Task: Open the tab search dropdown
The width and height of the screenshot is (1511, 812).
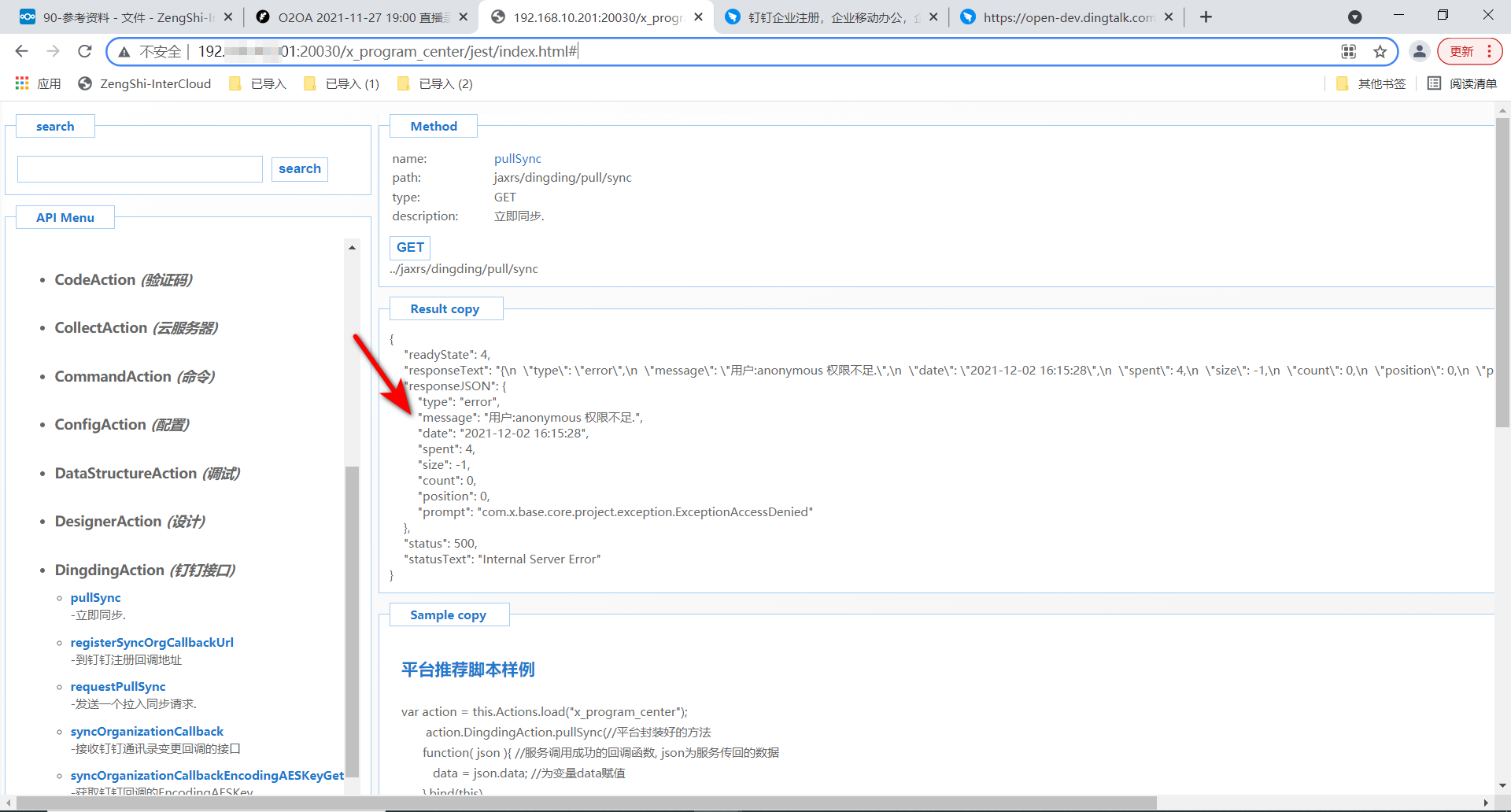Action: click(1354, 17)
